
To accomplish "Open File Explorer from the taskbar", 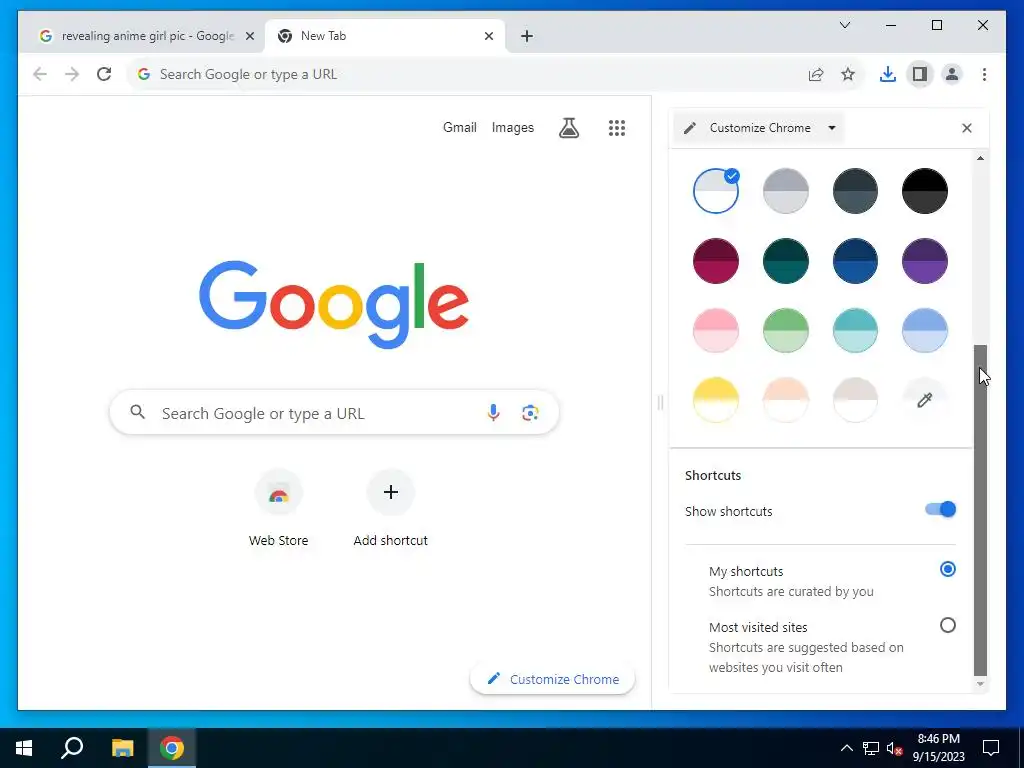I will pos(122,748).
